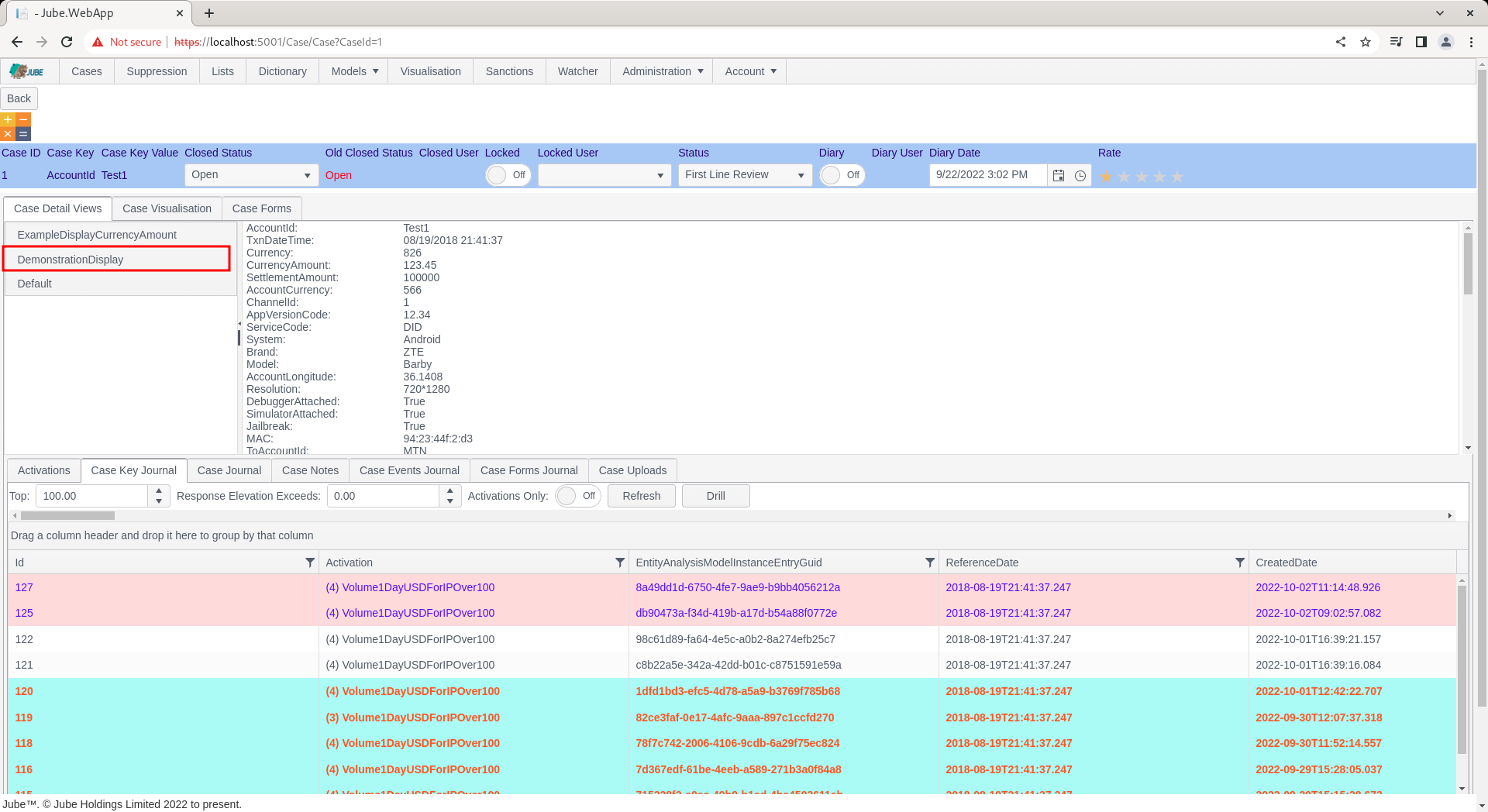This screenshot has height=812, width=1488.
Task: Open Chrome three-dot menu
Action: tap(1471, 42)
